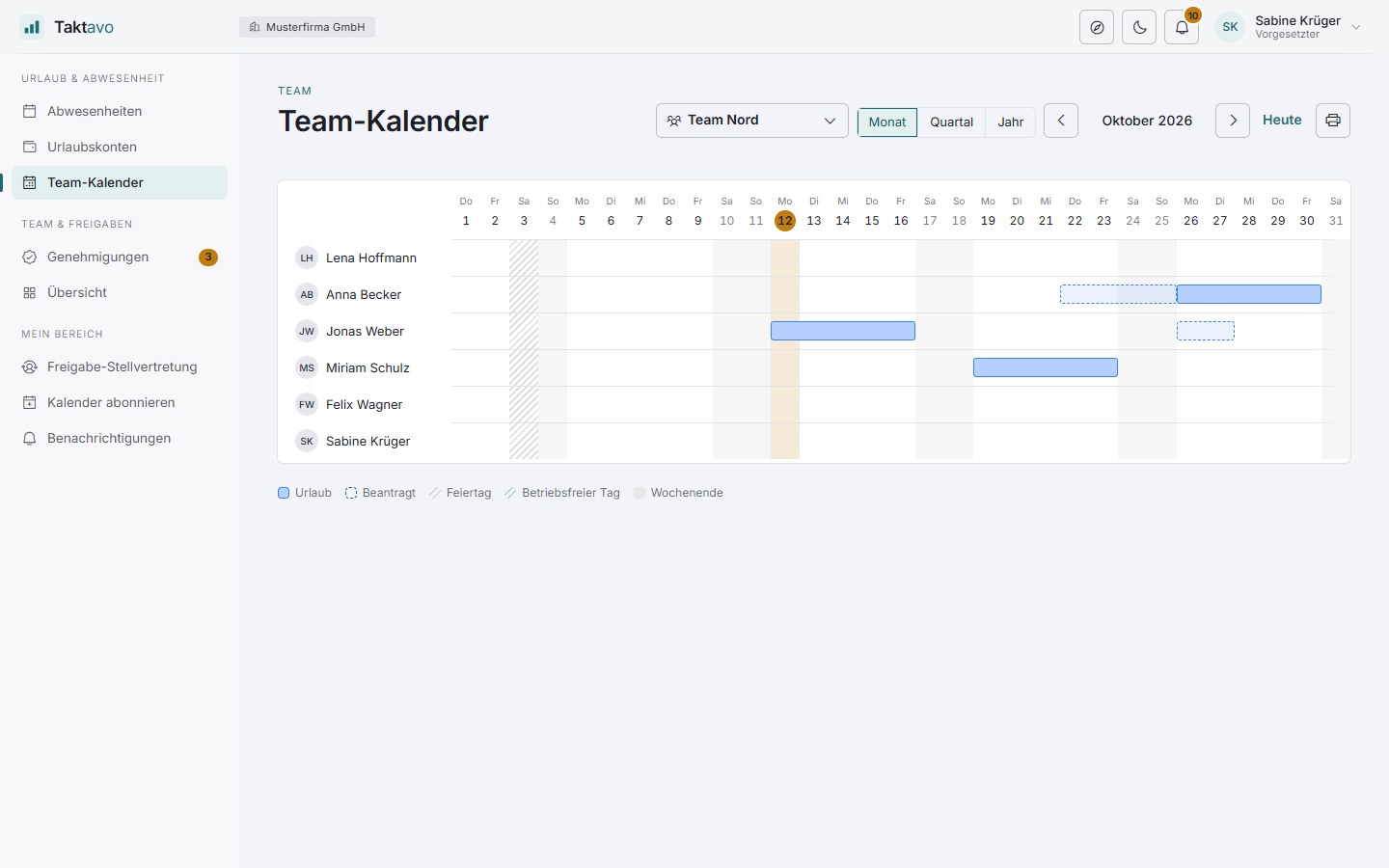This screenshot has height=868, width=1389.
Task: Click Betriebsfreier Tag legend hatch icon
Action: (x=510, y=493)
